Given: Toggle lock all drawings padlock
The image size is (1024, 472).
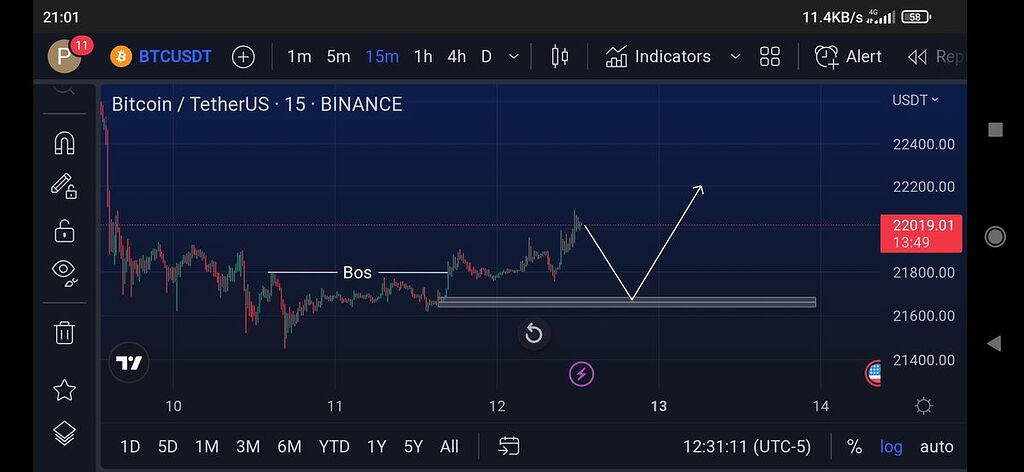Looking at the screenshot, I should pos(64,230).
